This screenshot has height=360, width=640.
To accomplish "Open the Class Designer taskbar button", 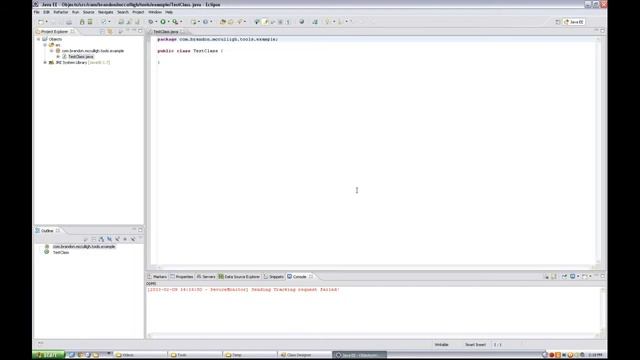I will pyautogui.click(x=304, y=355).
